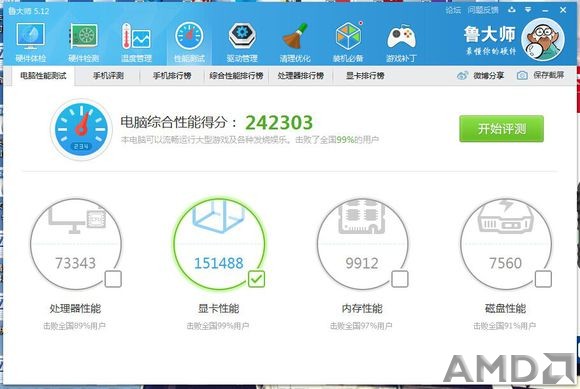Select the 显卡性能 GPU score circle
The width and height of the screenshot is (580, 389).
tap(219, 244)
